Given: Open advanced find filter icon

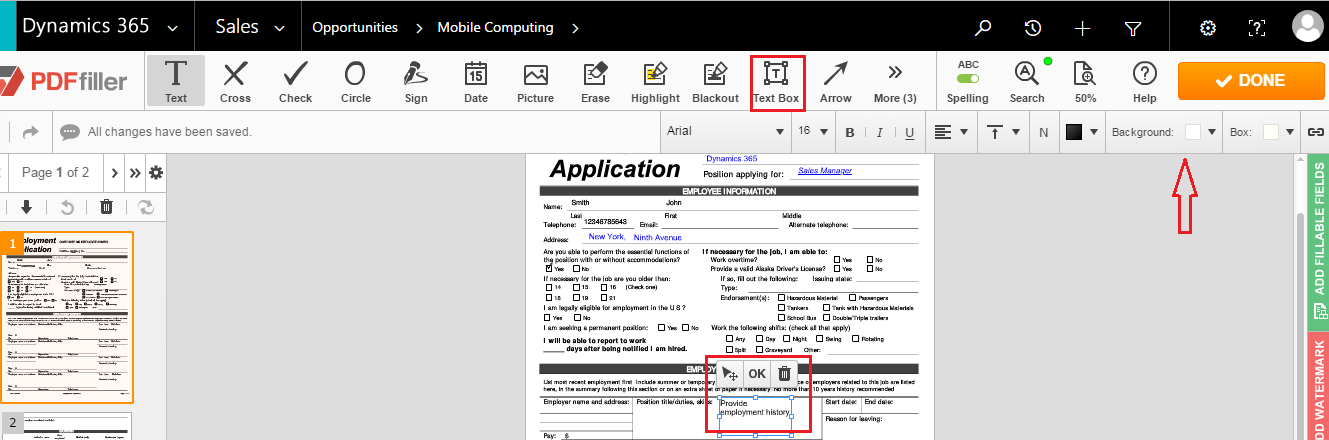Looking at the screenshot, I should tap(1133, 27).
